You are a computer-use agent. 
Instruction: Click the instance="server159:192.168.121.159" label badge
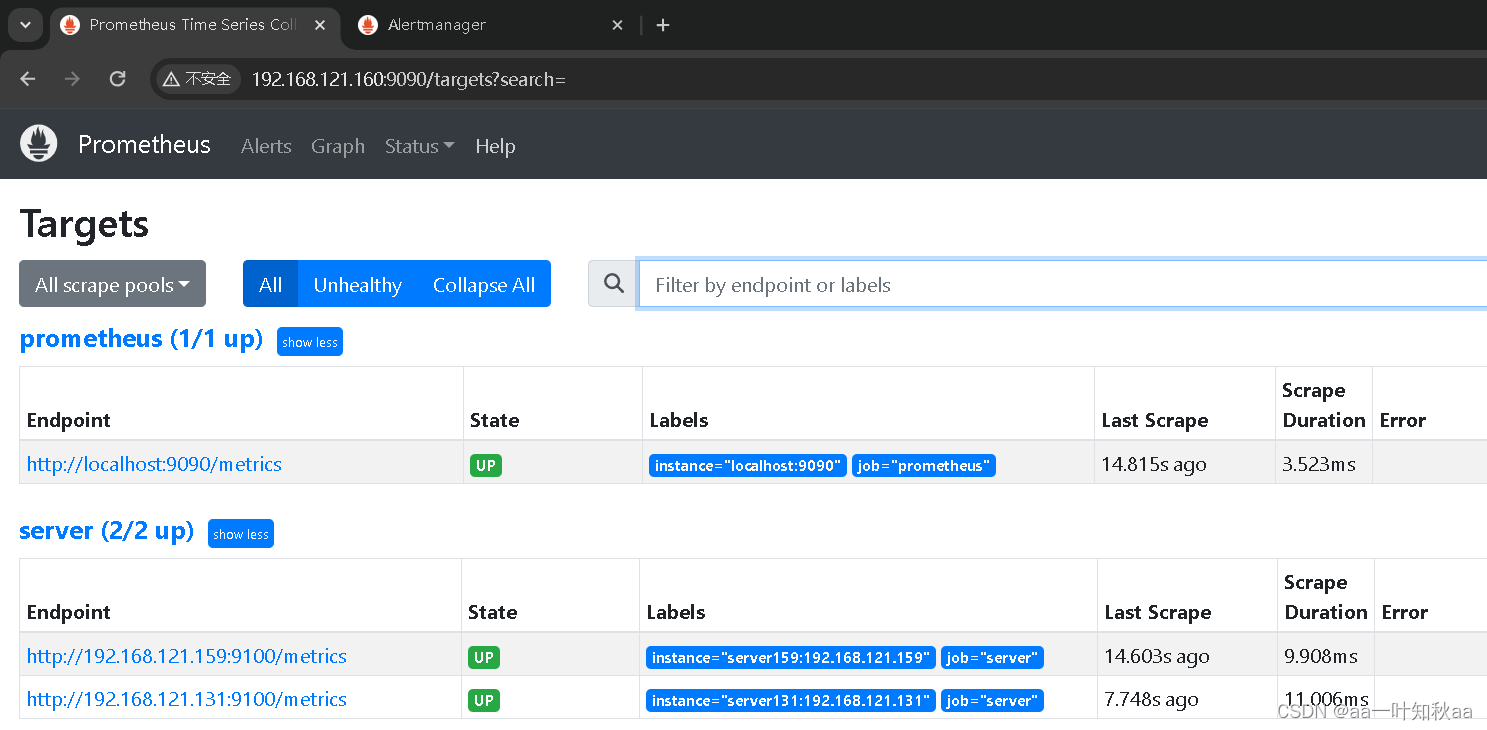[791, 658]
